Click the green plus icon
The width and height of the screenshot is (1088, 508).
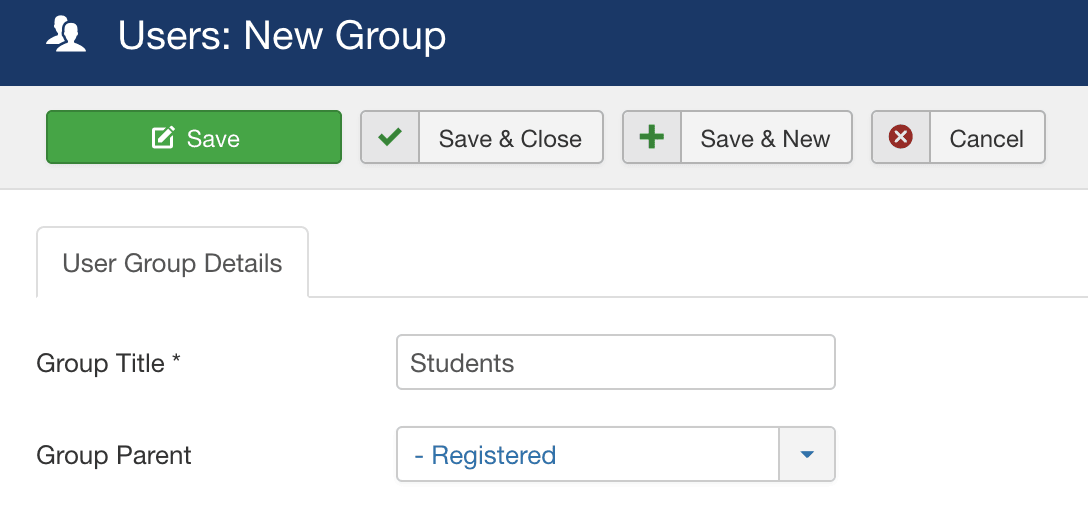[x=652, y=137]
